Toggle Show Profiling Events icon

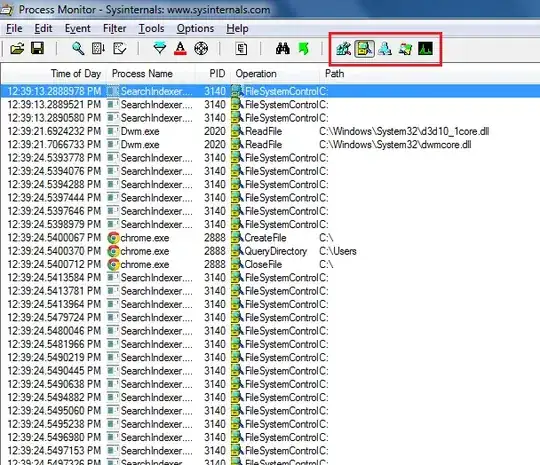tap(425, 49)
